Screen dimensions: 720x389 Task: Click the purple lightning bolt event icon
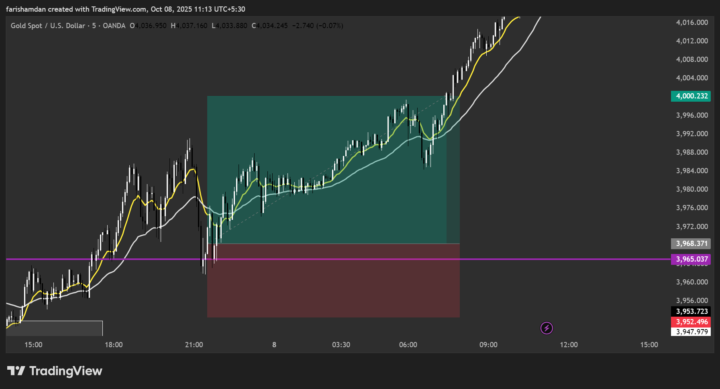tap(546, 328)
